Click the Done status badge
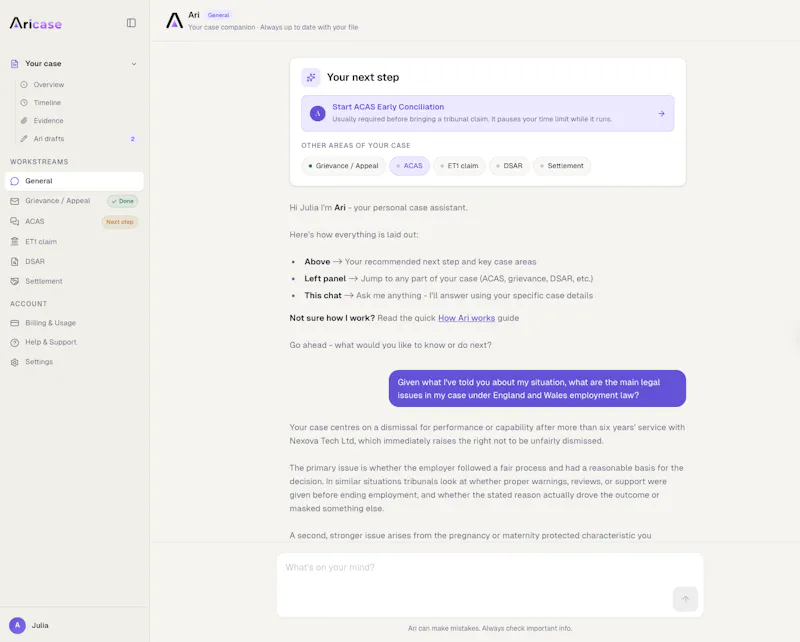This screenshot has height=642, width=800. point(122,201)
